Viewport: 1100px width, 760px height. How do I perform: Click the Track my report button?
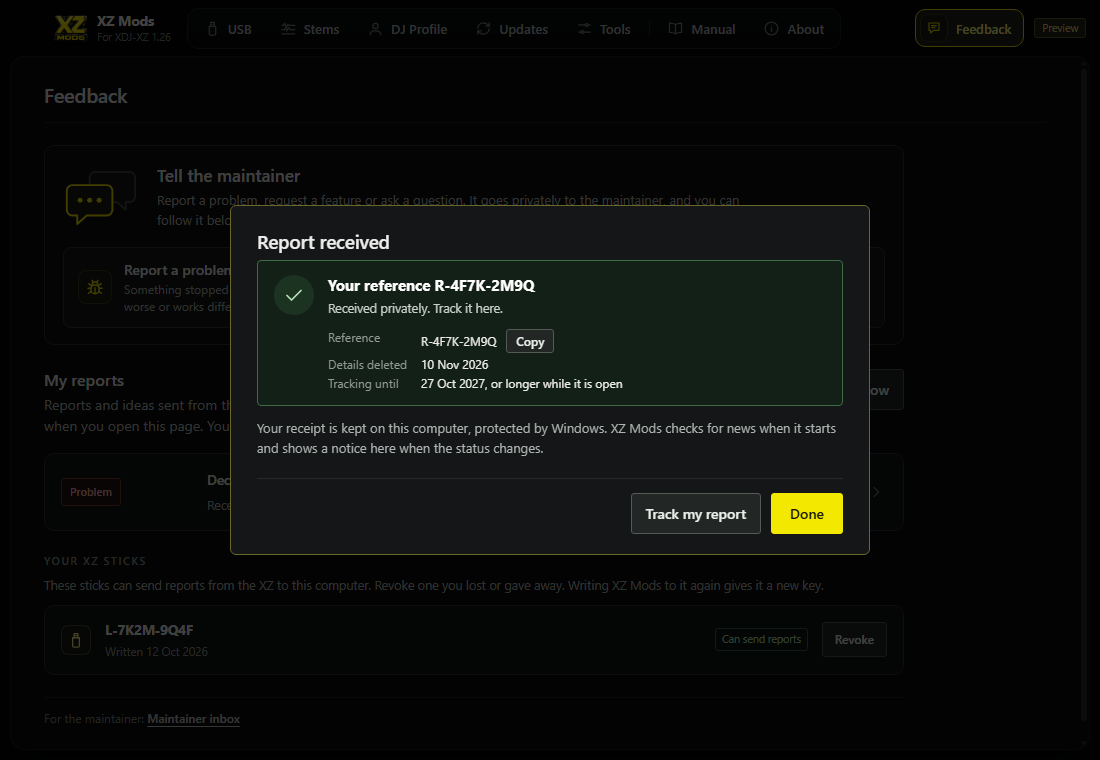pyautogui.click(x=695, y=514)
